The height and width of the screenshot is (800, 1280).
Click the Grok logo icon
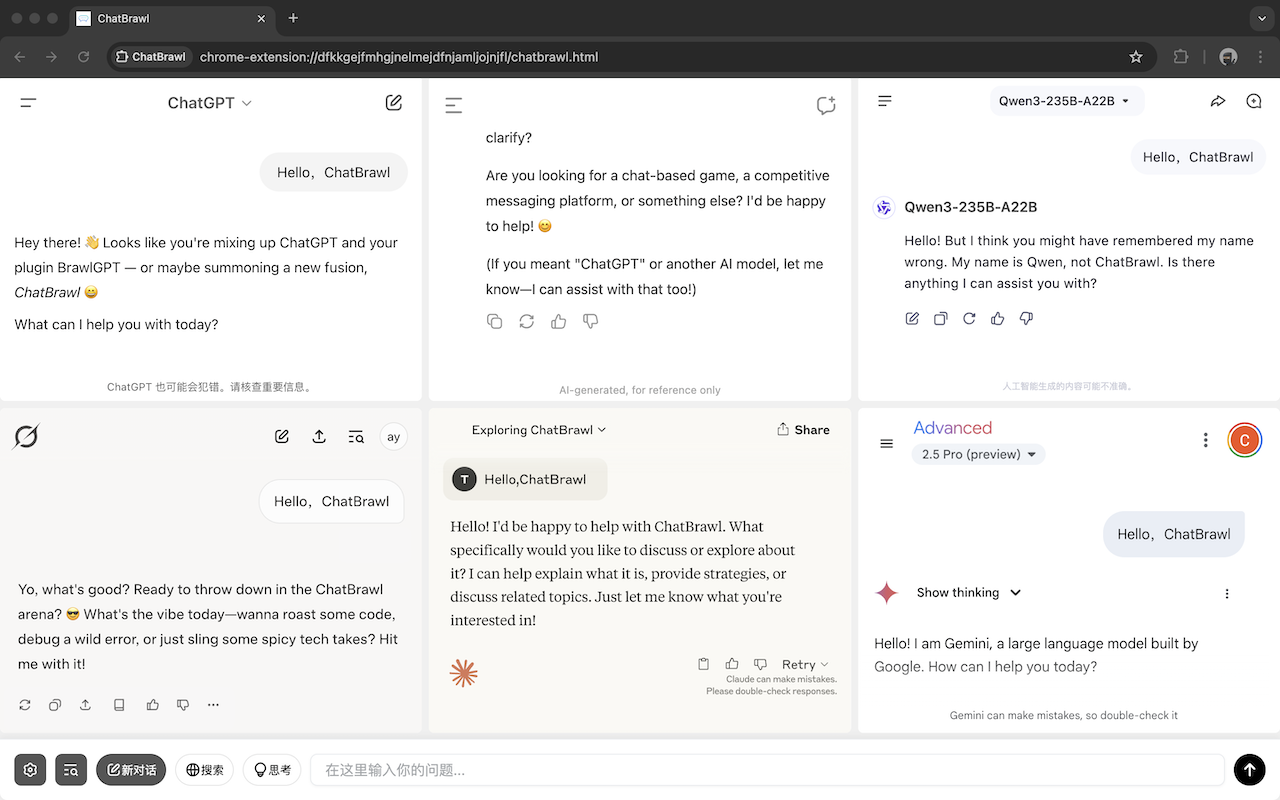pos(26,437)
